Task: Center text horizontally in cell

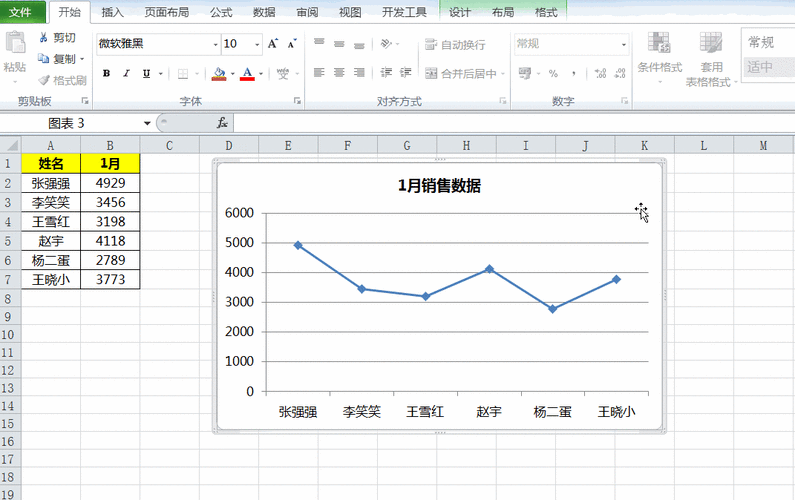Action: 339,73
